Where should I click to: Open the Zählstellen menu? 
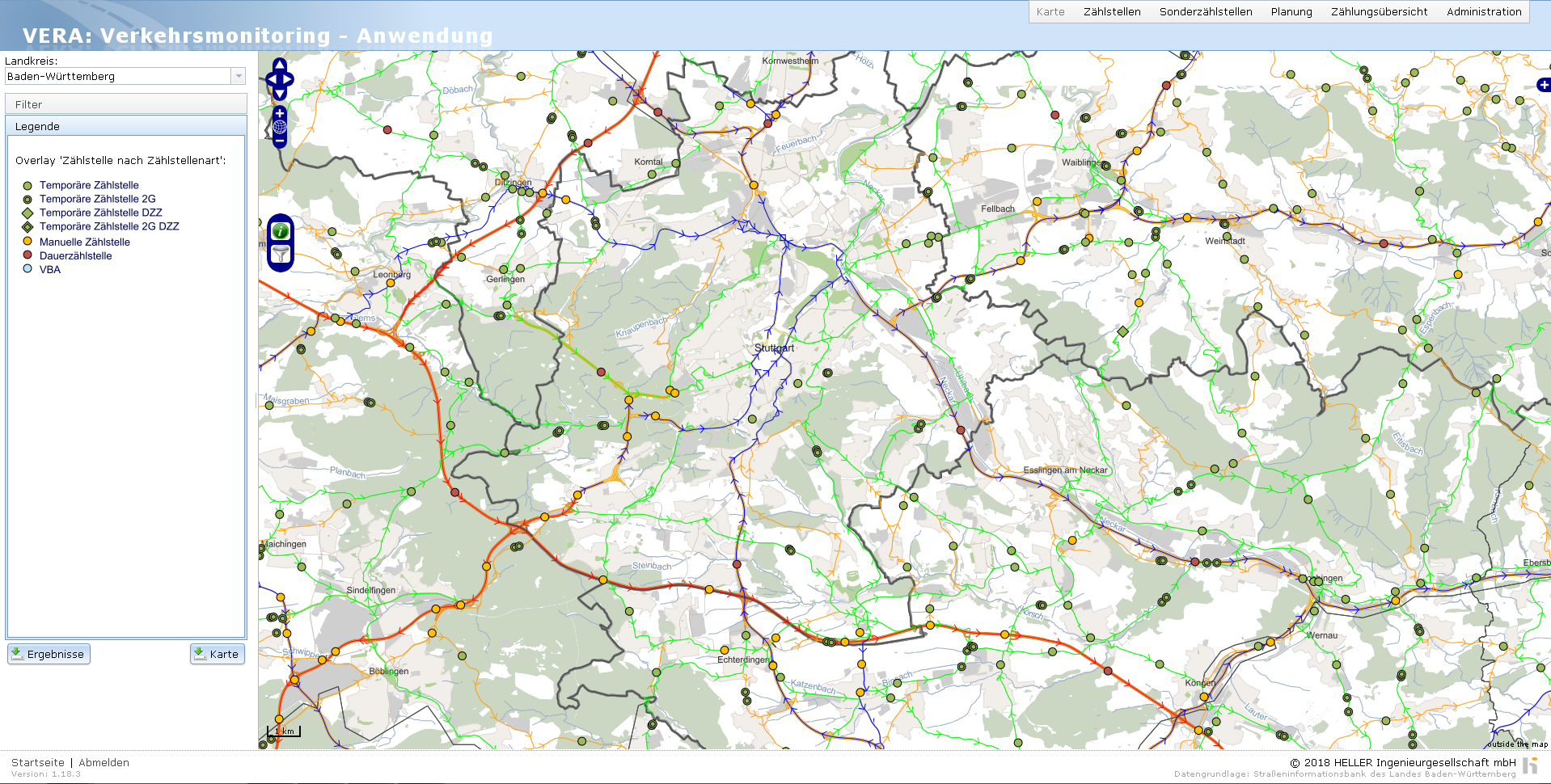tap(1112, 11)
